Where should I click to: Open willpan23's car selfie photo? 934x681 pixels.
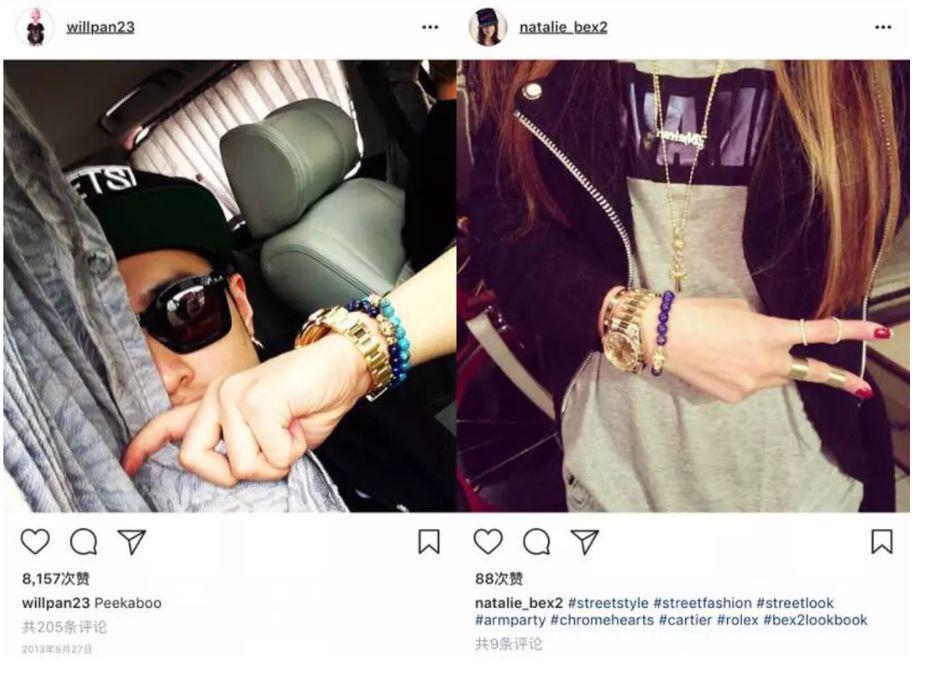point(230,286)
